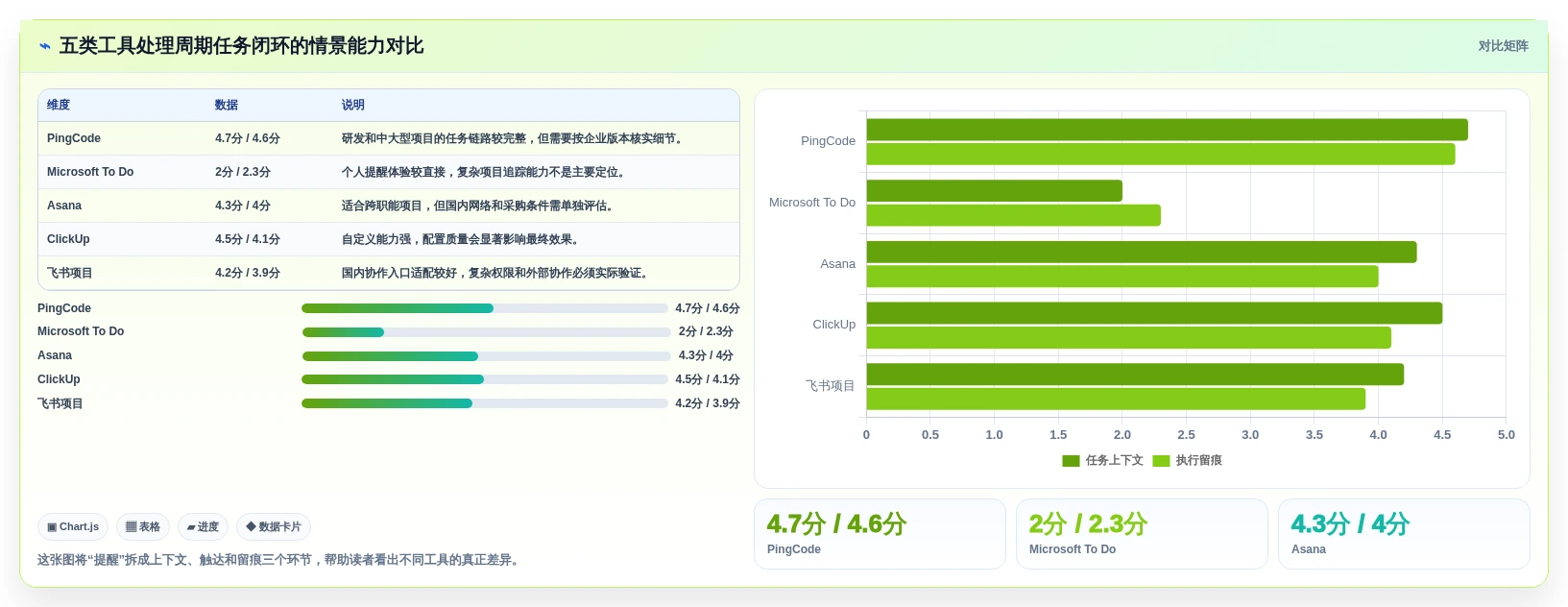
Task: Select the 飞书项目 table row name cell
Action: (70, 273)
